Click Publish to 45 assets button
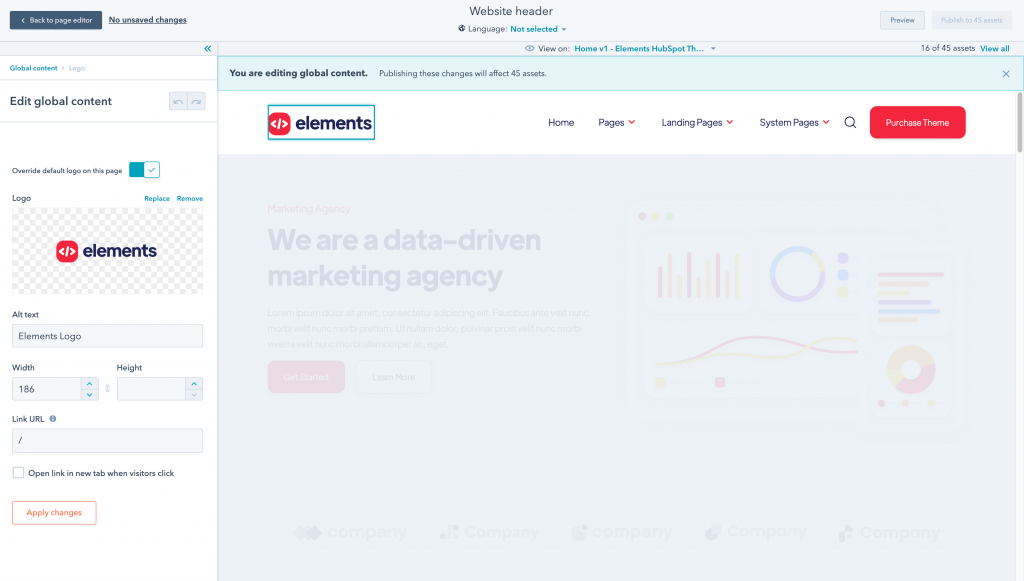Screen dimensions: 1024x581 (x=972, y=20)
